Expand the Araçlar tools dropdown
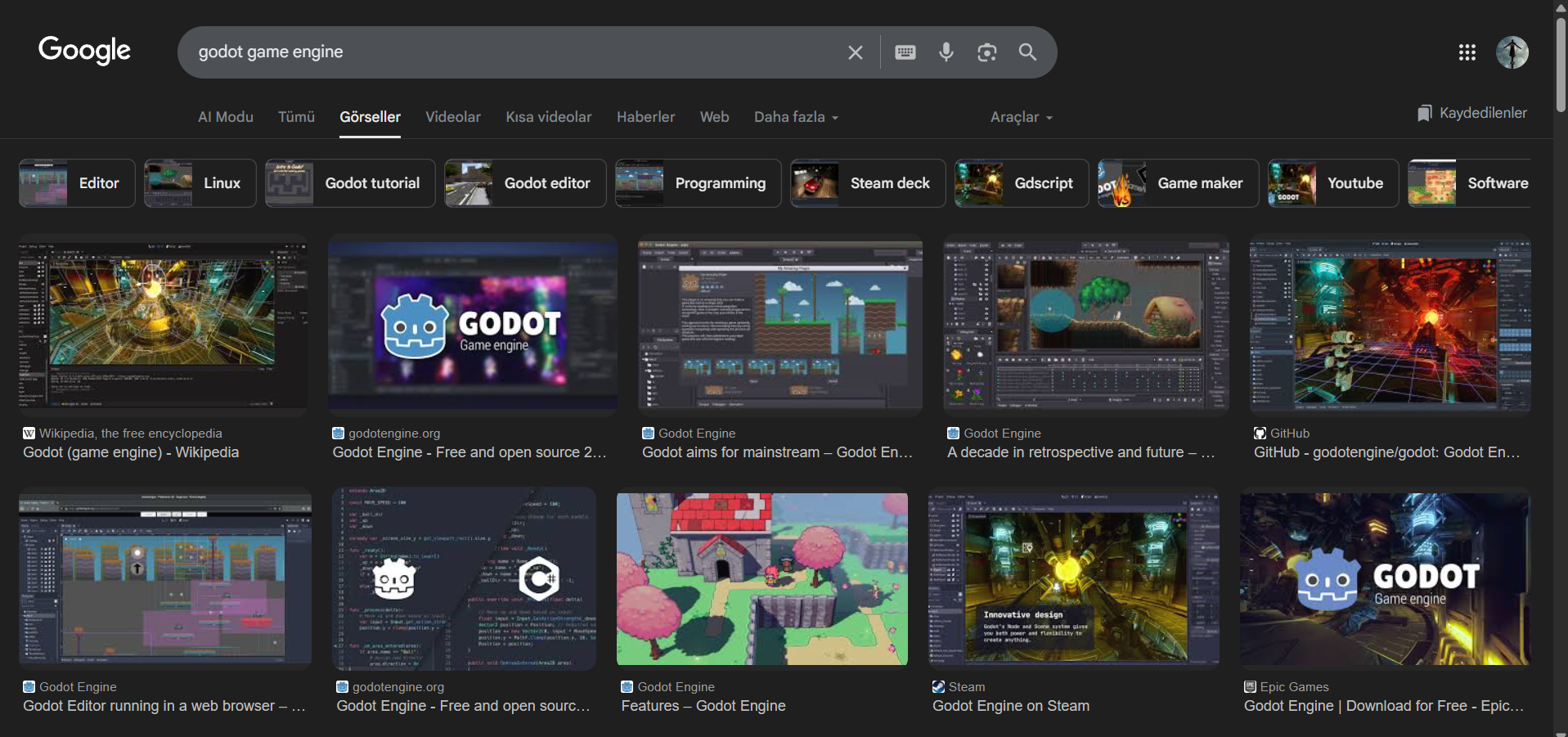Image resolution: width=1568 pixels, height=737 pixels. tap(1021, 117)
